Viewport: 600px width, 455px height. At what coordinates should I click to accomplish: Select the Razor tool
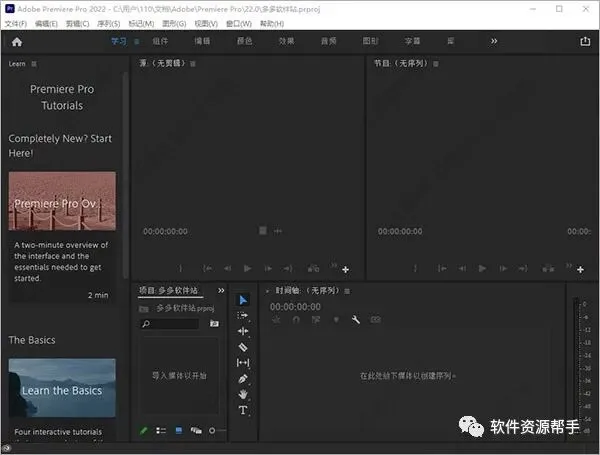[243, 347]
